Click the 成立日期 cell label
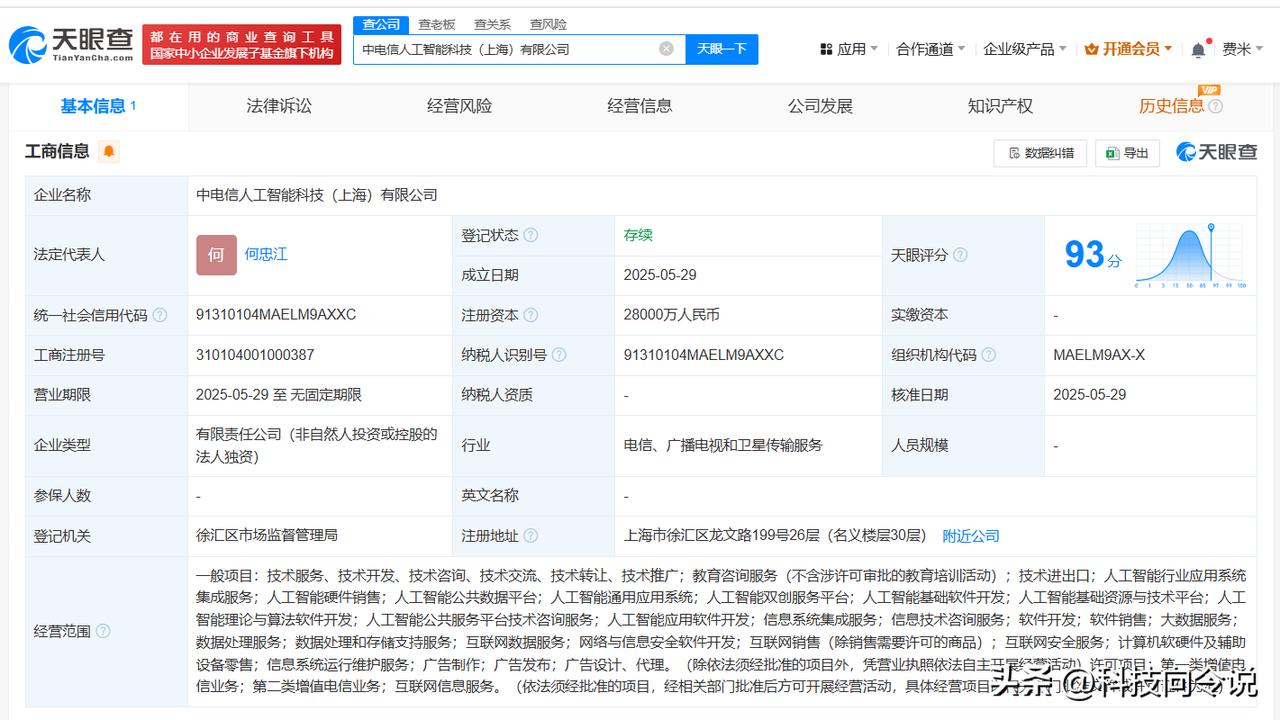The image size is (1280, 720). coord(490,275)
